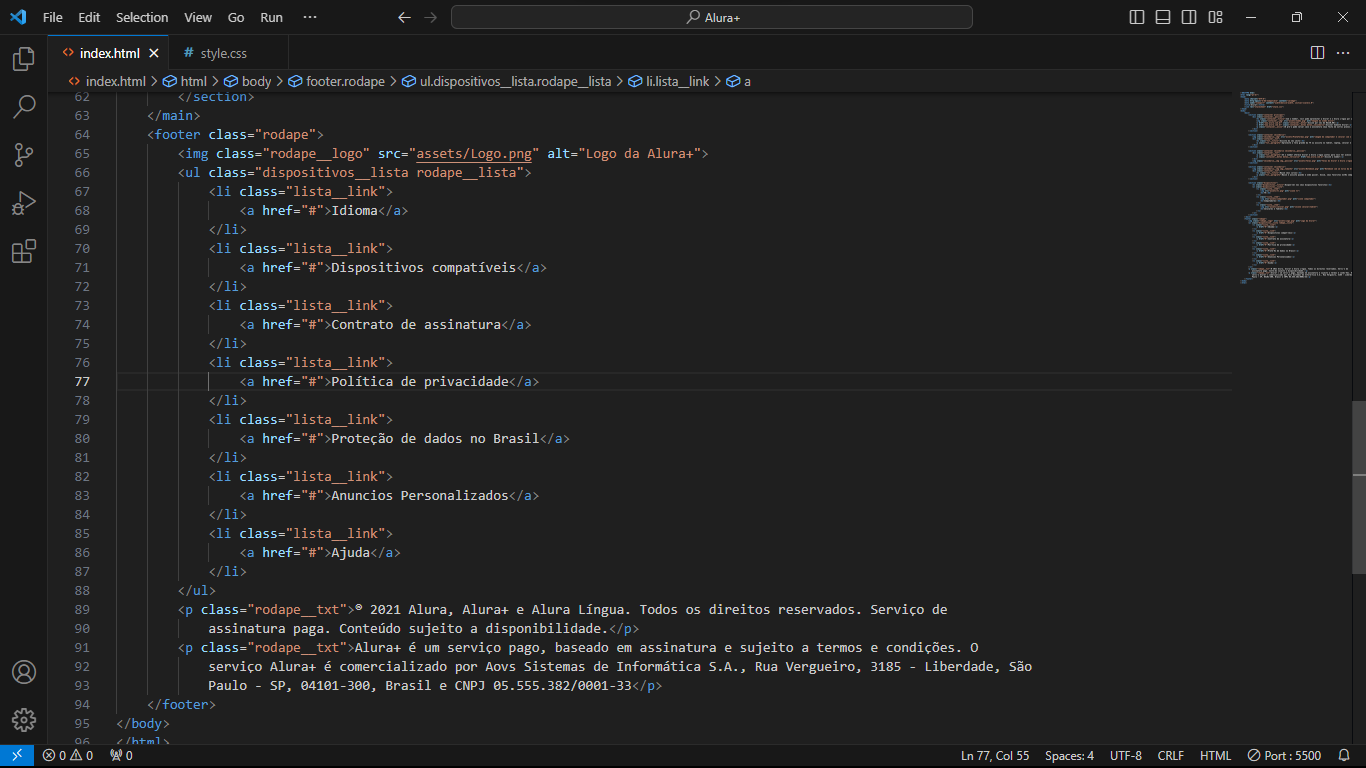Go forward with the right arrow

tap(430, 17)
